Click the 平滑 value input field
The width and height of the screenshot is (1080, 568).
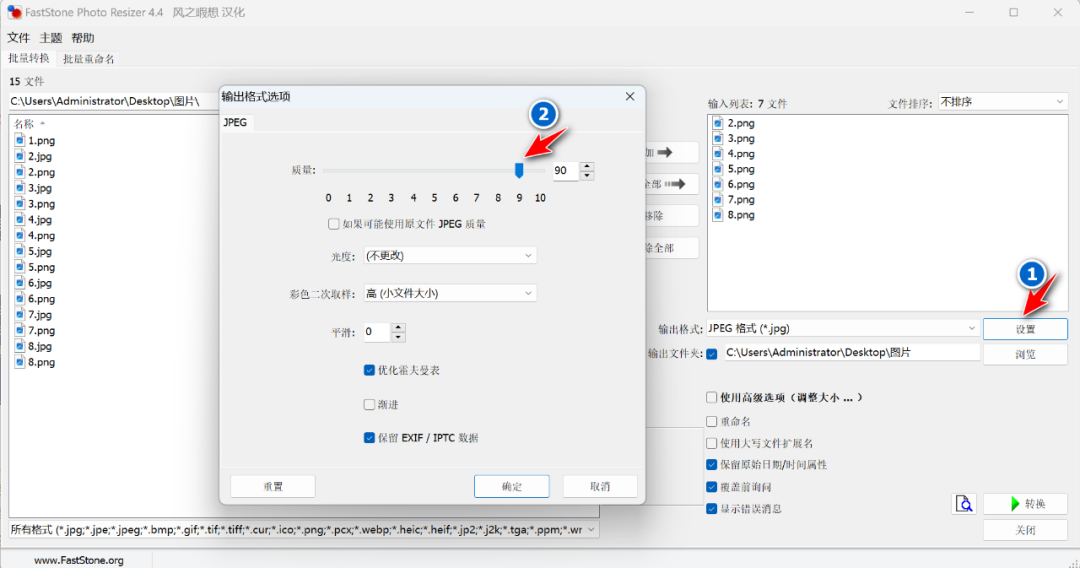[377, 332]
